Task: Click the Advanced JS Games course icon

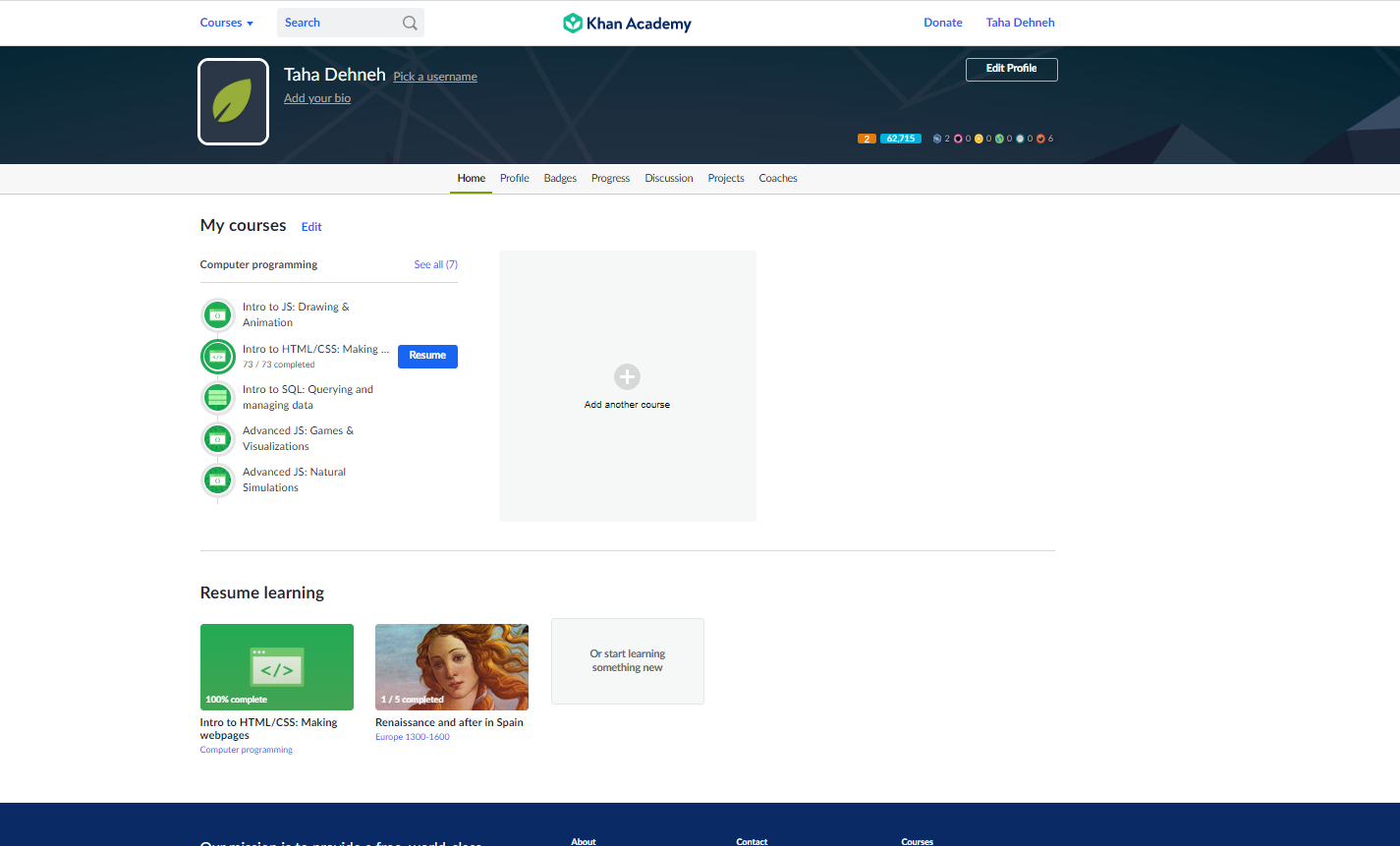Action: [x=218, y=438]
